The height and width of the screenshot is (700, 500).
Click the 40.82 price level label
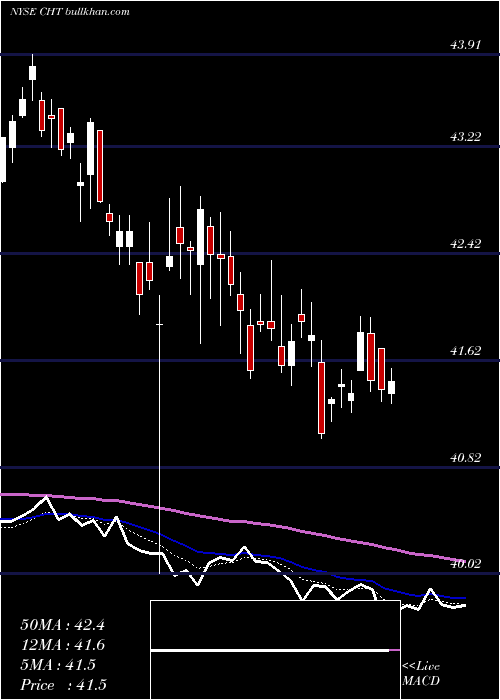pyautogui.click(x=465, y=458)
